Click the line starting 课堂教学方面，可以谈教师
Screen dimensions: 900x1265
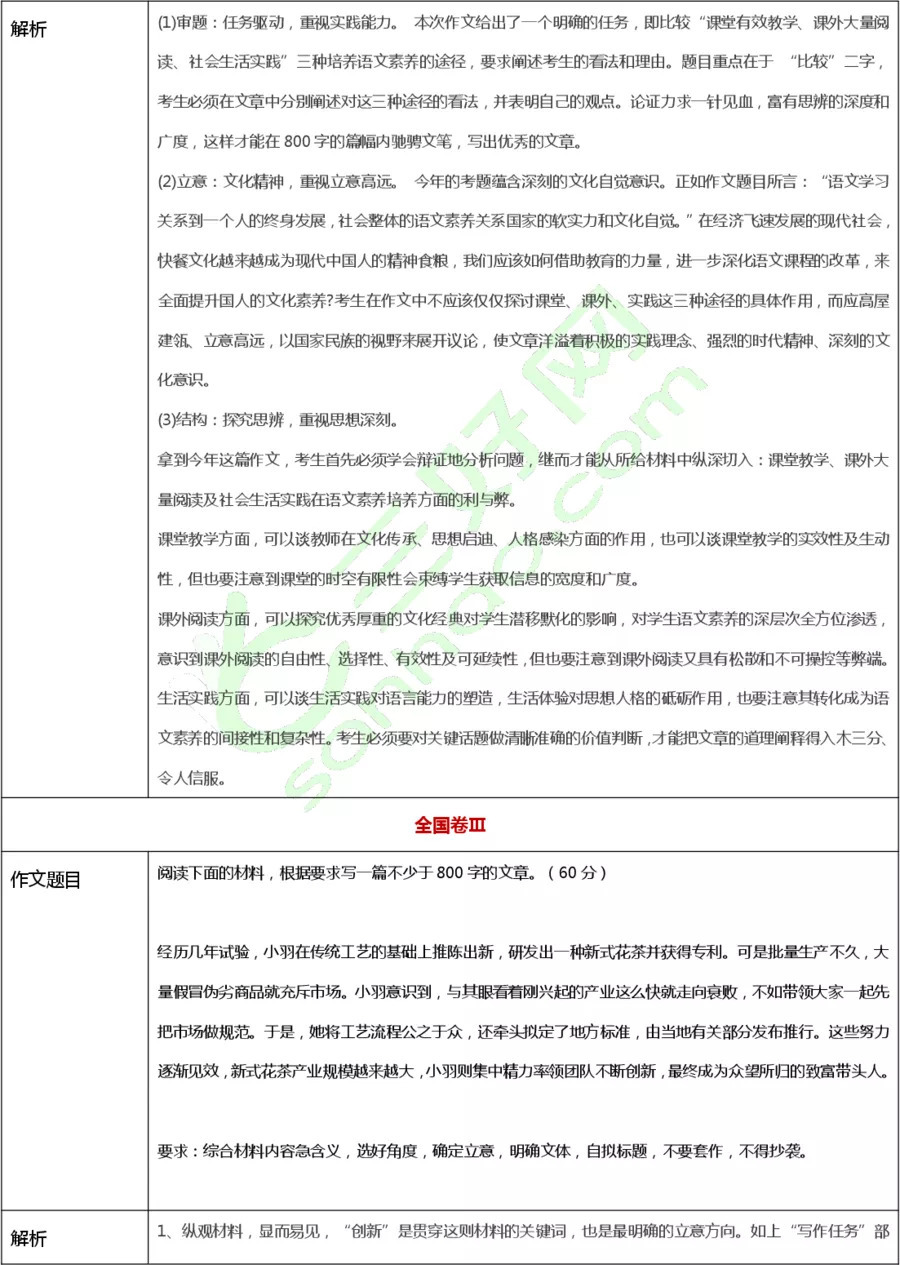tap(524, 538)
